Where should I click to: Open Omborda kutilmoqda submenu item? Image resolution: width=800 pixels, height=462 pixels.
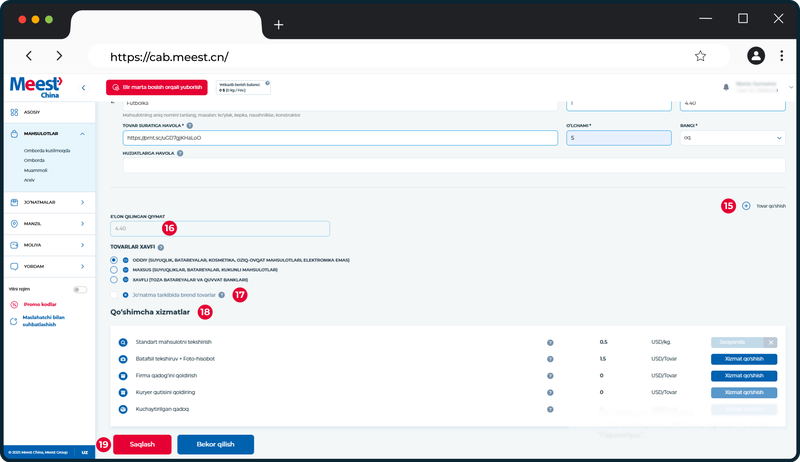tap(47, 151)
